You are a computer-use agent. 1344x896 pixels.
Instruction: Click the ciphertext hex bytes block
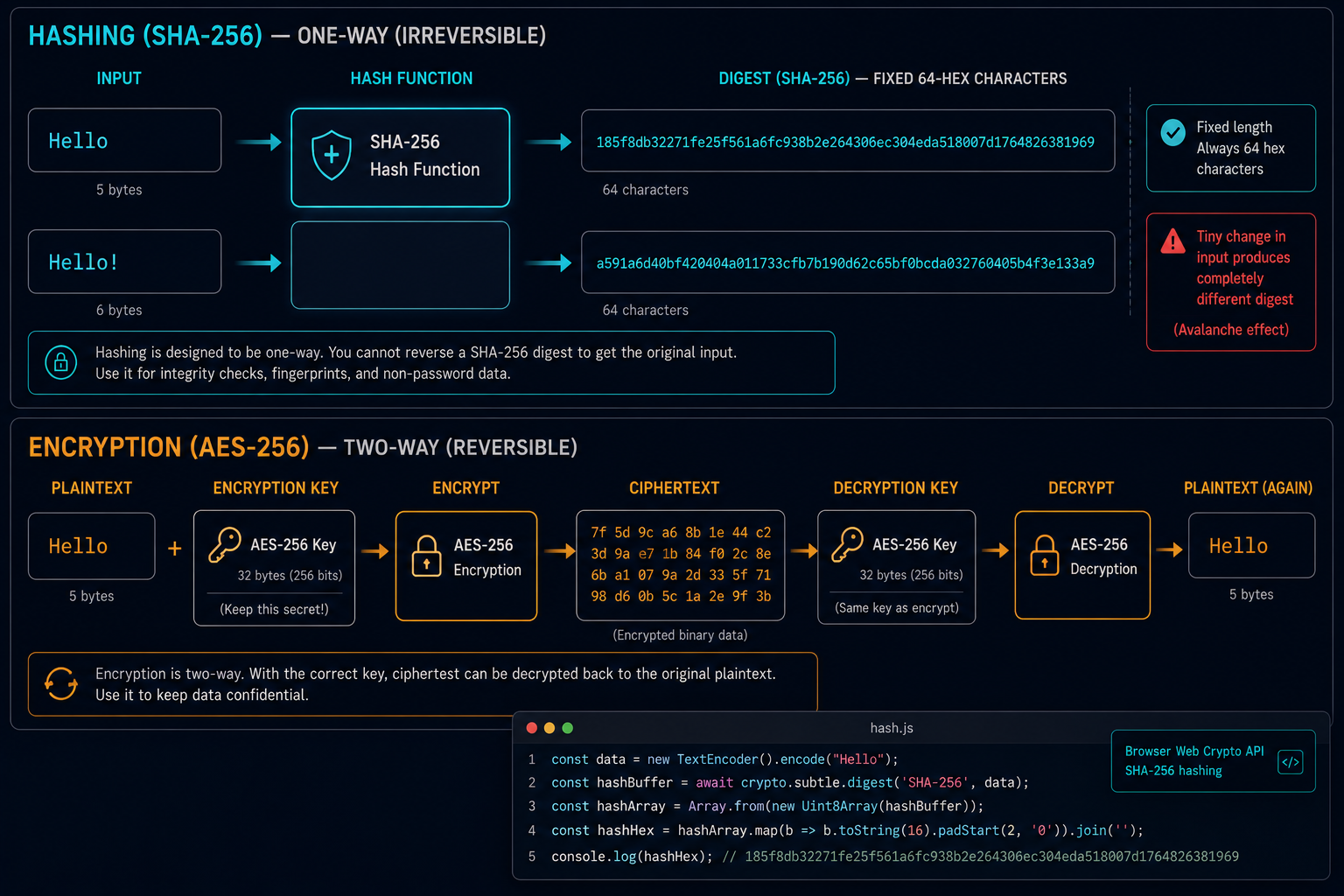680,565
